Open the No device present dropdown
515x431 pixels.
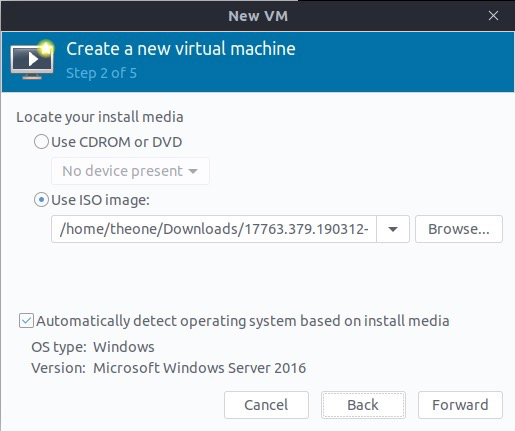pyautogui.click(x=130, y=171)
